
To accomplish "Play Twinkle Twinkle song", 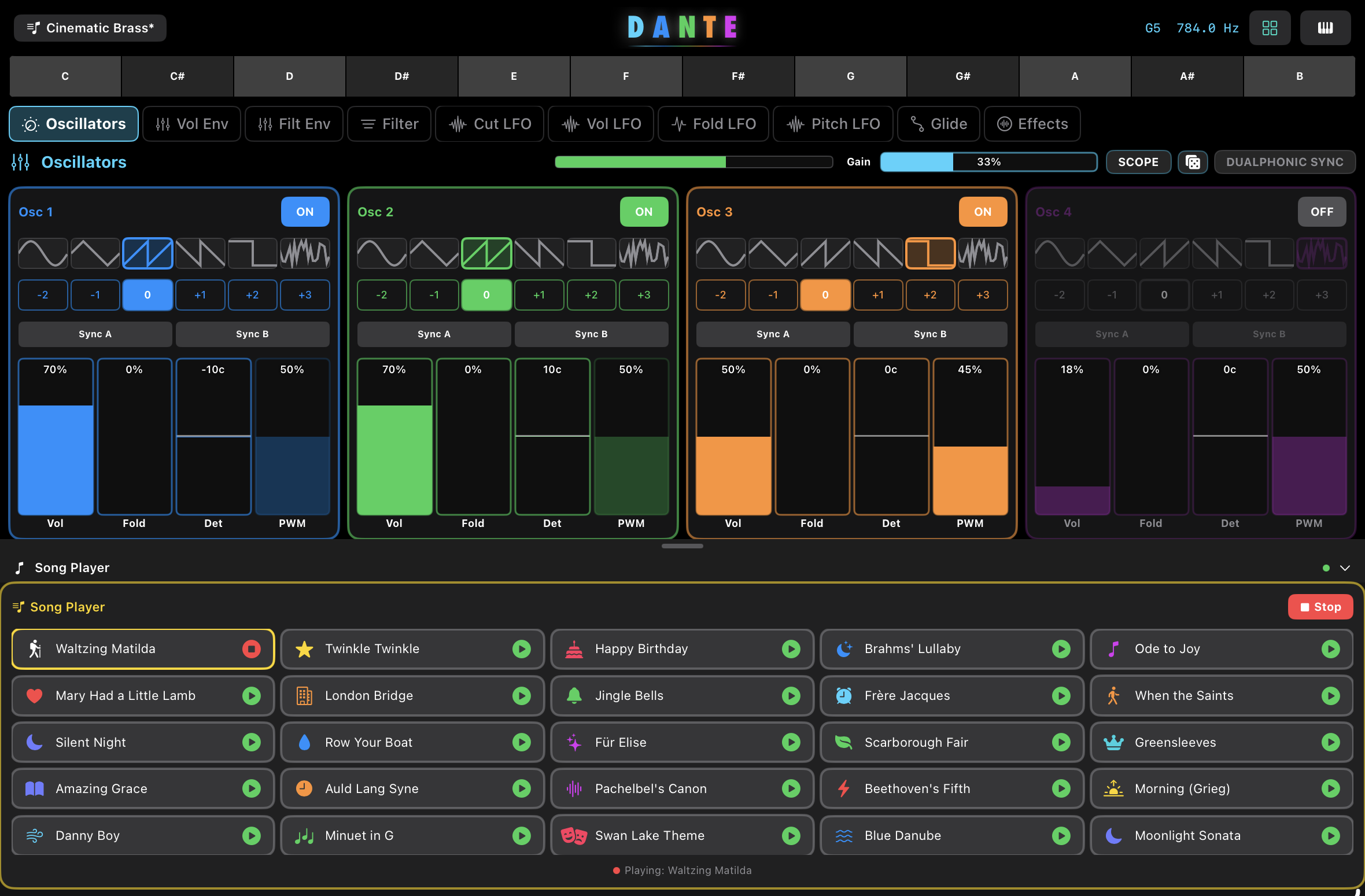I will pyautogui.click(x=521, y=649).
